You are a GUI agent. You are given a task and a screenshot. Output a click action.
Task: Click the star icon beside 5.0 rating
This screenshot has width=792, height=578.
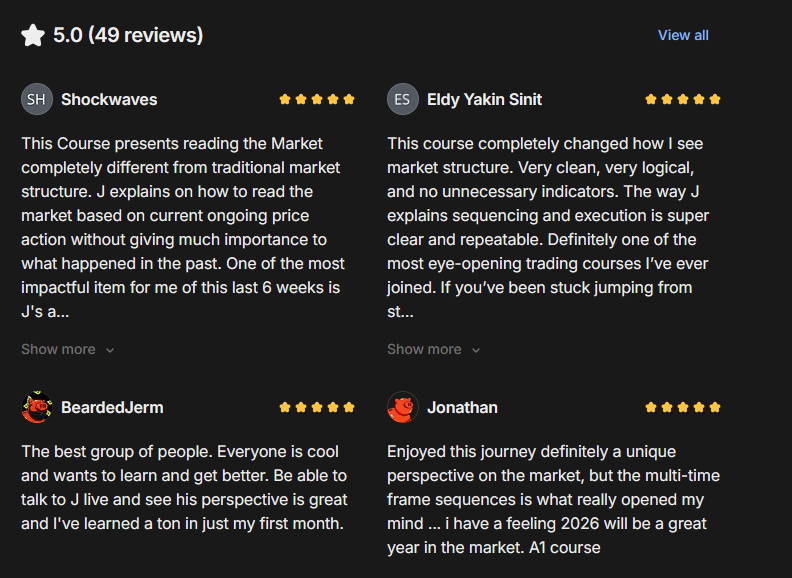pos(33,36)
